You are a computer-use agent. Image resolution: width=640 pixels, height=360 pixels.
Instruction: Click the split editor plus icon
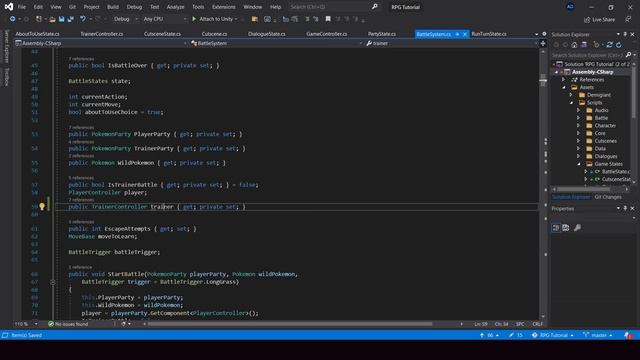coord(543,43)
